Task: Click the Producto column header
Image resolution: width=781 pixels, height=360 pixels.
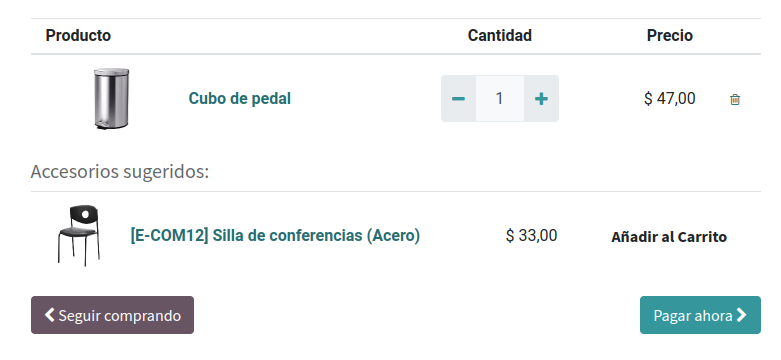Action: pyautogui.click(x=78, y=35)
